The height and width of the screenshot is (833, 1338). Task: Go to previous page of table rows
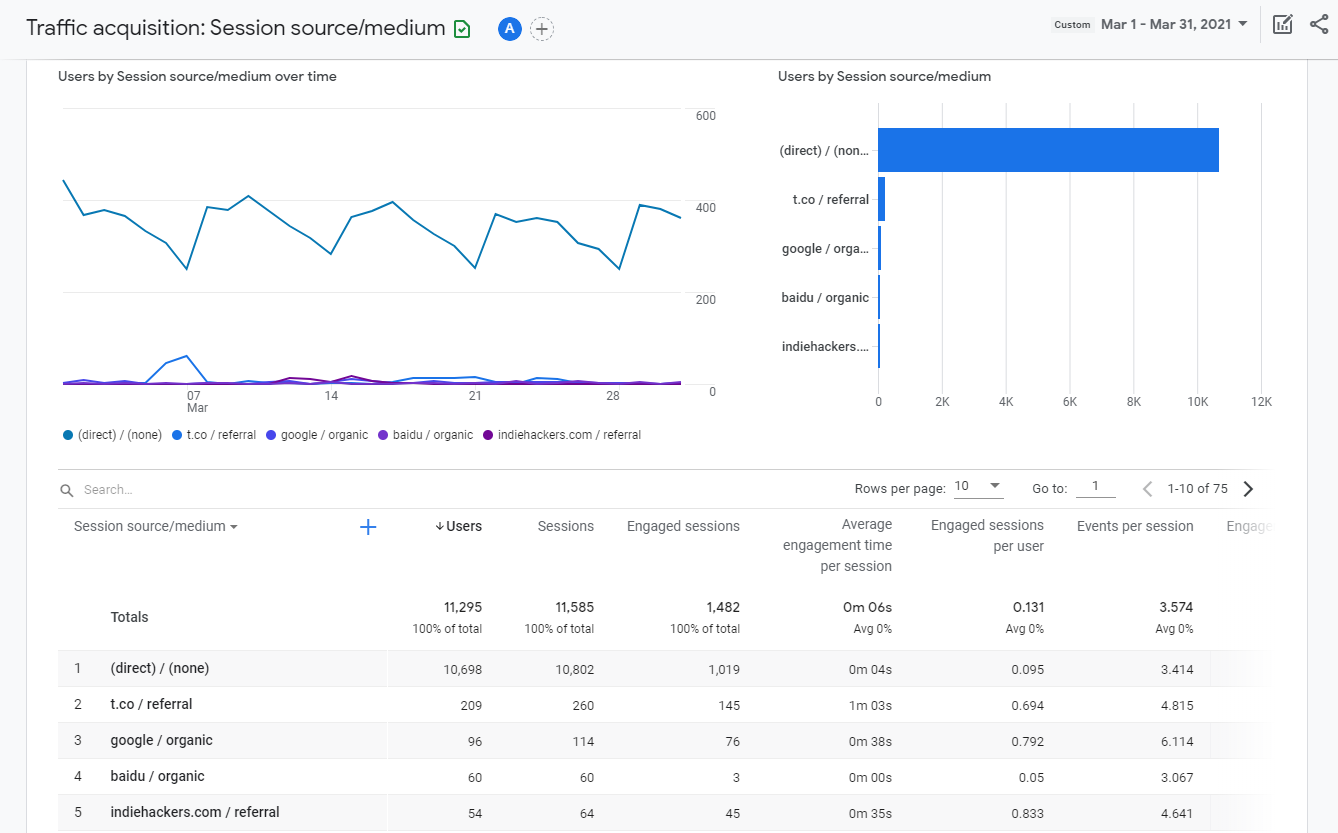[x=1147, y=489]
